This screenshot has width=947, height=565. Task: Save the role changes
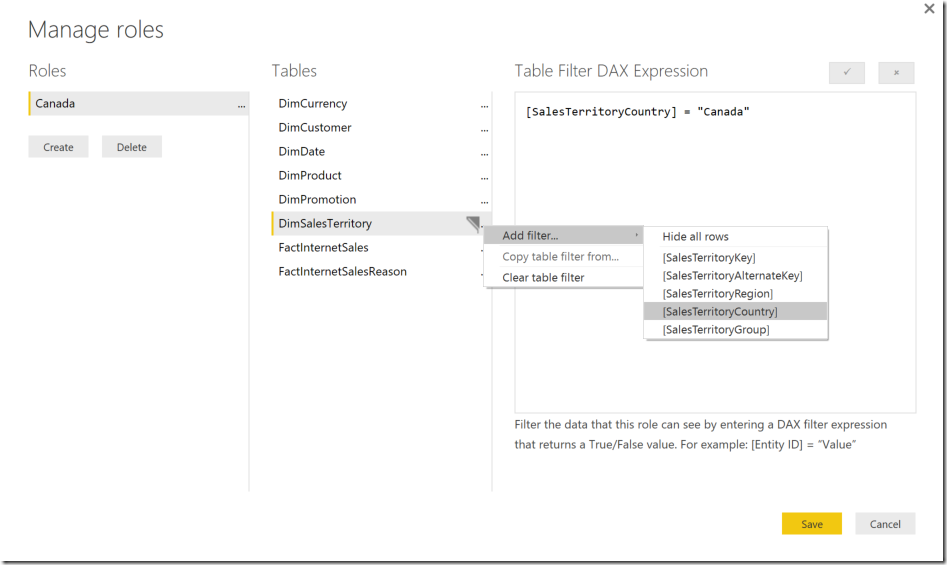(x=811, y=524)
